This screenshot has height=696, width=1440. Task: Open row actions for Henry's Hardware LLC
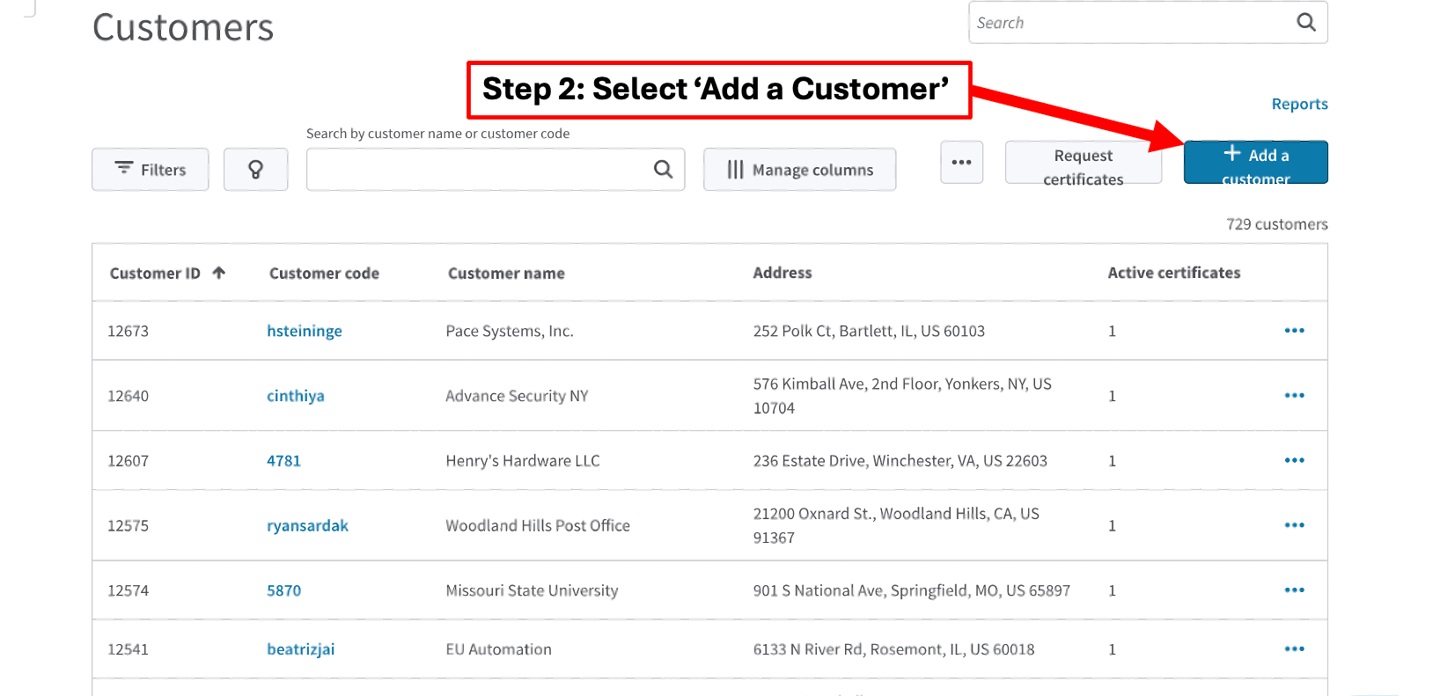tap(1294, 461)
